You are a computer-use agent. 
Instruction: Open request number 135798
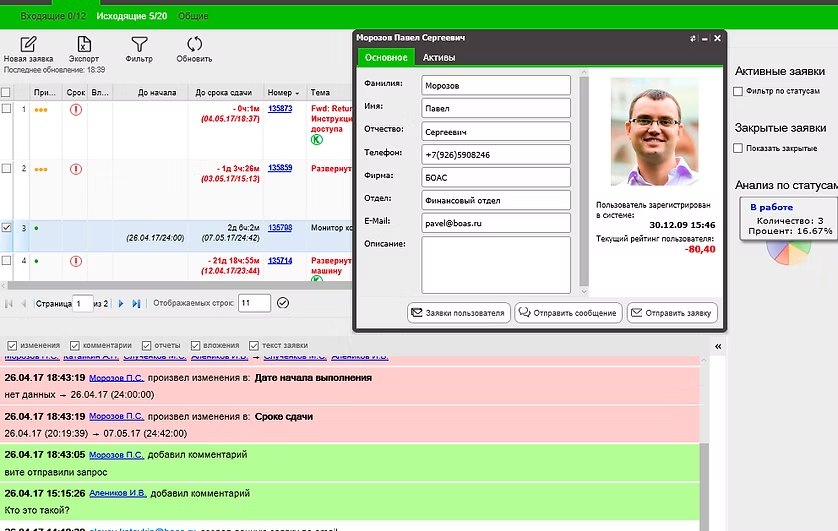[x=280, y=228]
